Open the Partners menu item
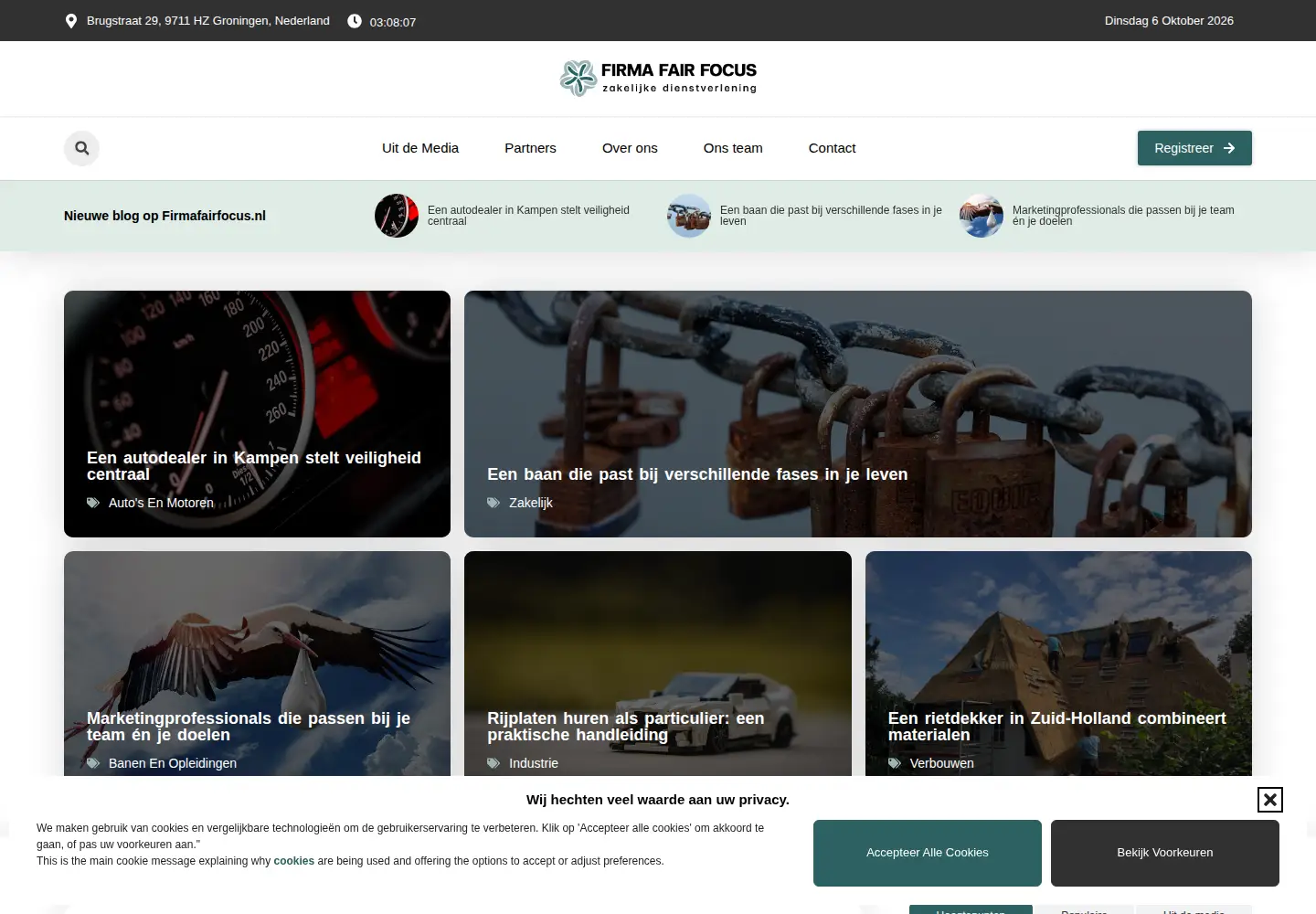The height and width of the screenshot is (914, 1316). tap(530, 148)
